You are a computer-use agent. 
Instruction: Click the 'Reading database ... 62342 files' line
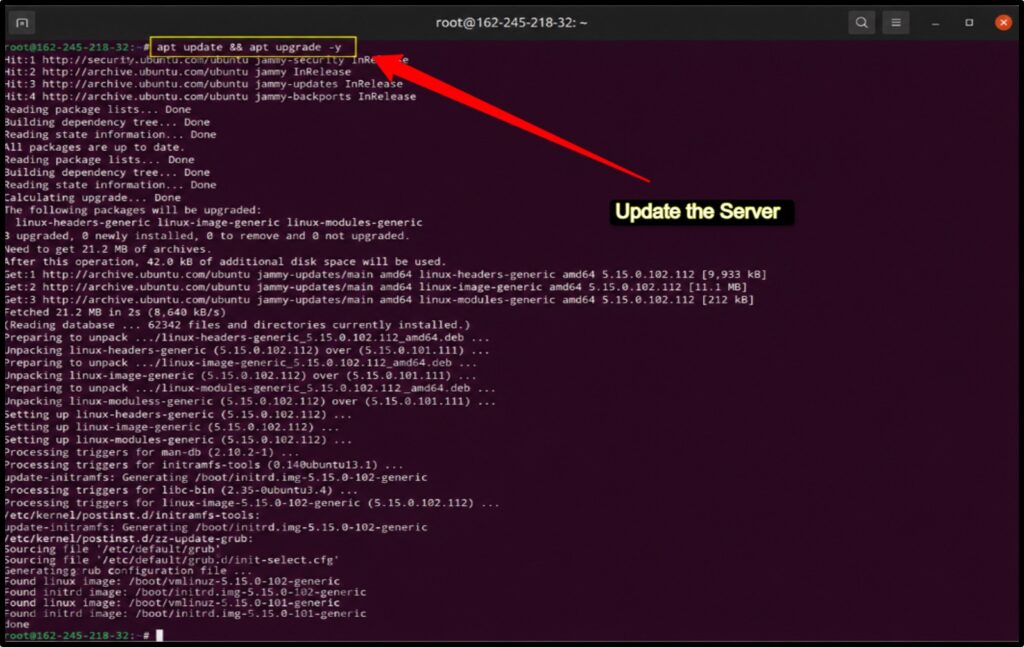[x=237, y=324]
